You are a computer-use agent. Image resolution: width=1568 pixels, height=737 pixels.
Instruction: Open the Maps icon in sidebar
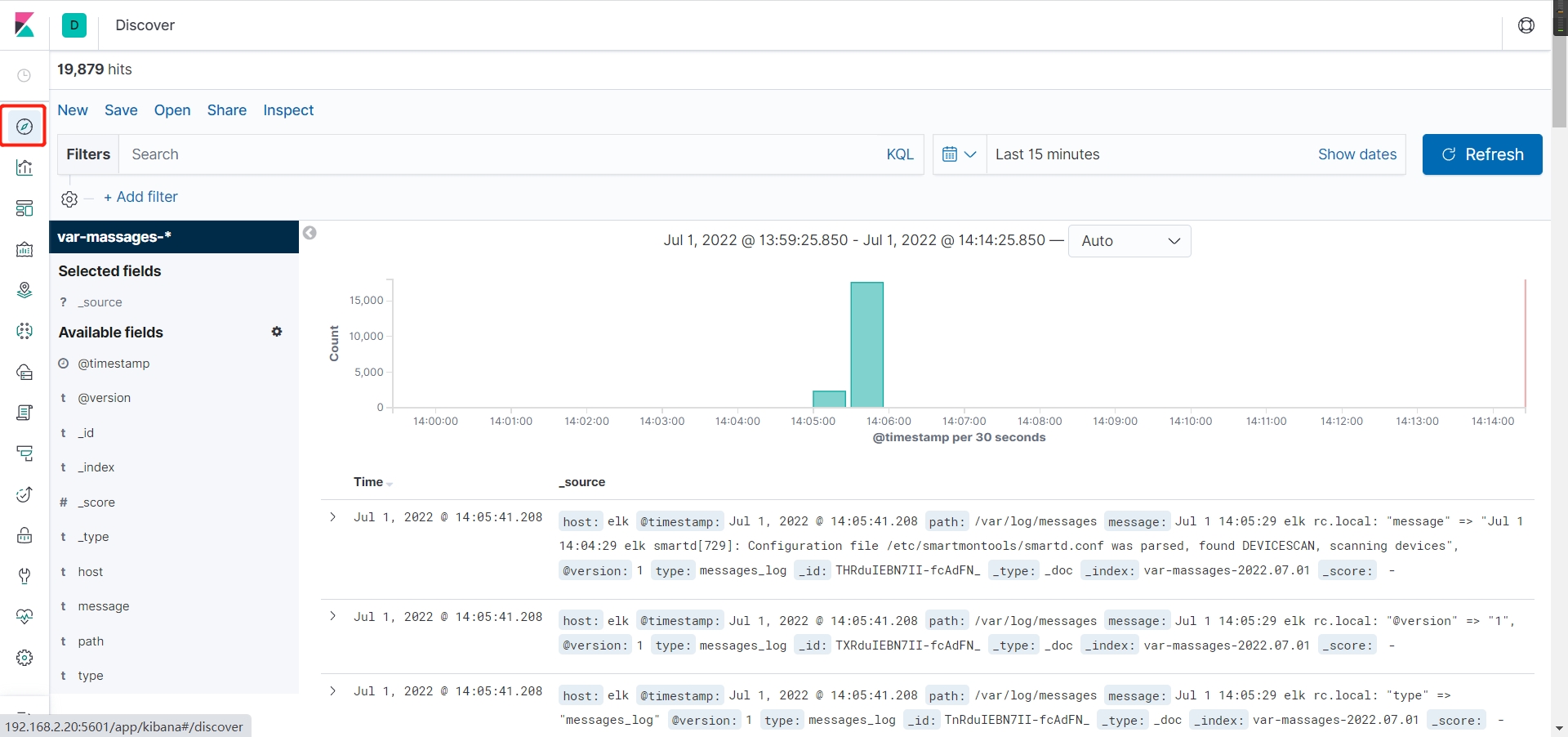[24, 290]
